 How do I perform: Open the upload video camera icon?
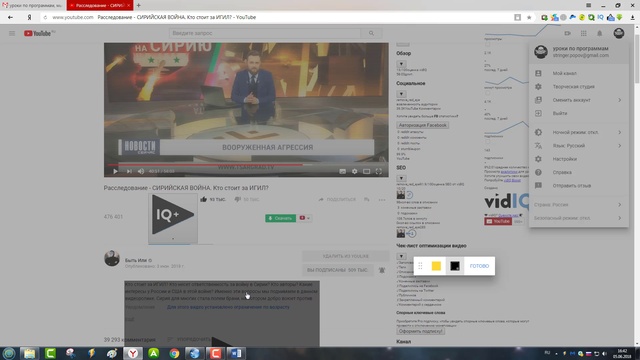(567, 33)
